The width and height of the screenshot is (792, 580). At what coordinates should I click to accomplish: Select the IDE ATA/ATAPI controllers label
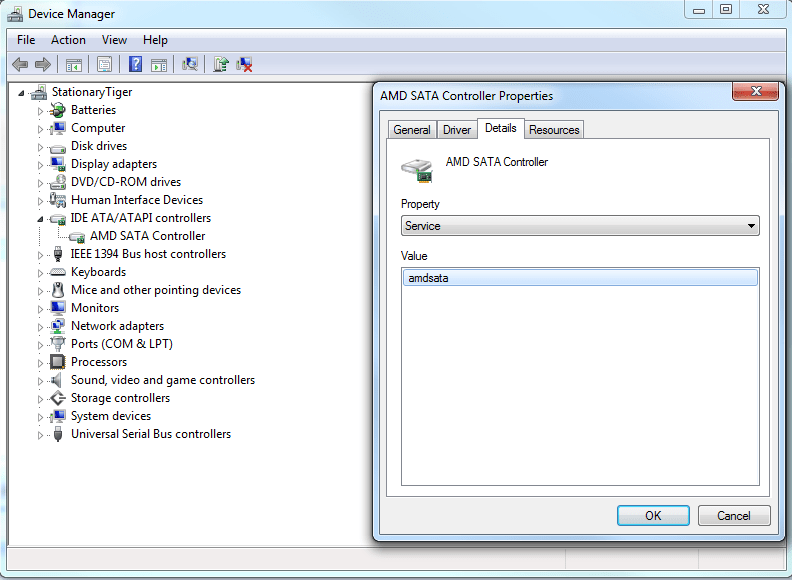140,218
